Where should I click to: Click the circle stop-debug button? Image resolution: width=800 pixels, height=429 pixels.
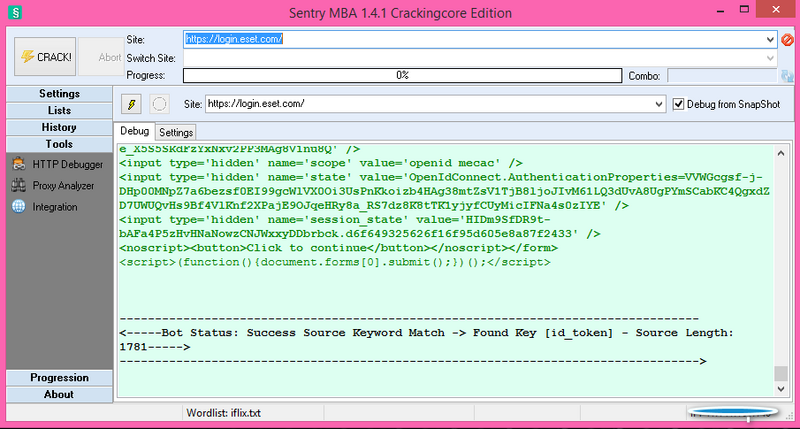pos(159,104)
